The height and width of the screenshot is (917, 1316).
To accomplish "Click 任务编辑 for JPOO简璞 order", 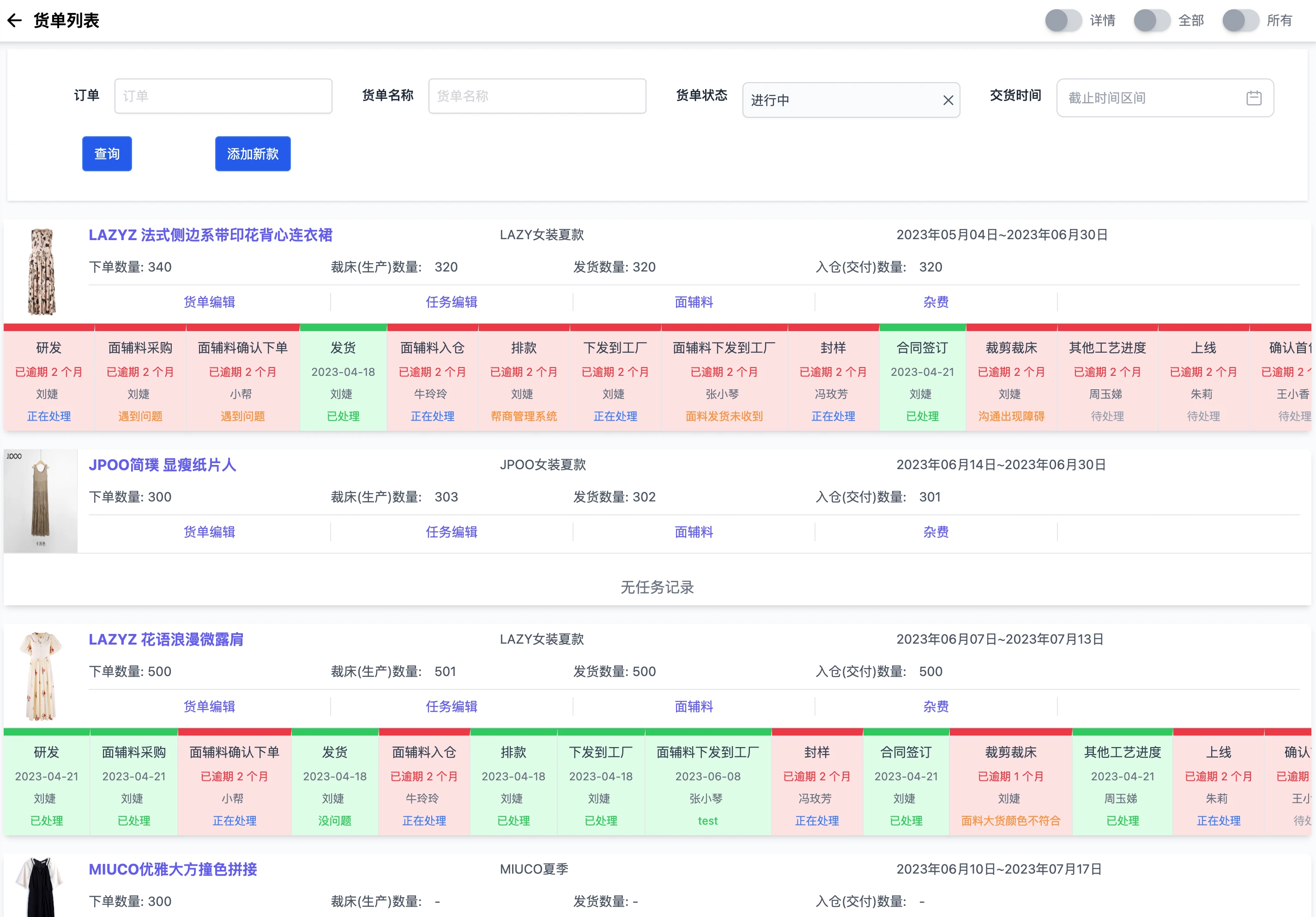I will [451, 532].
